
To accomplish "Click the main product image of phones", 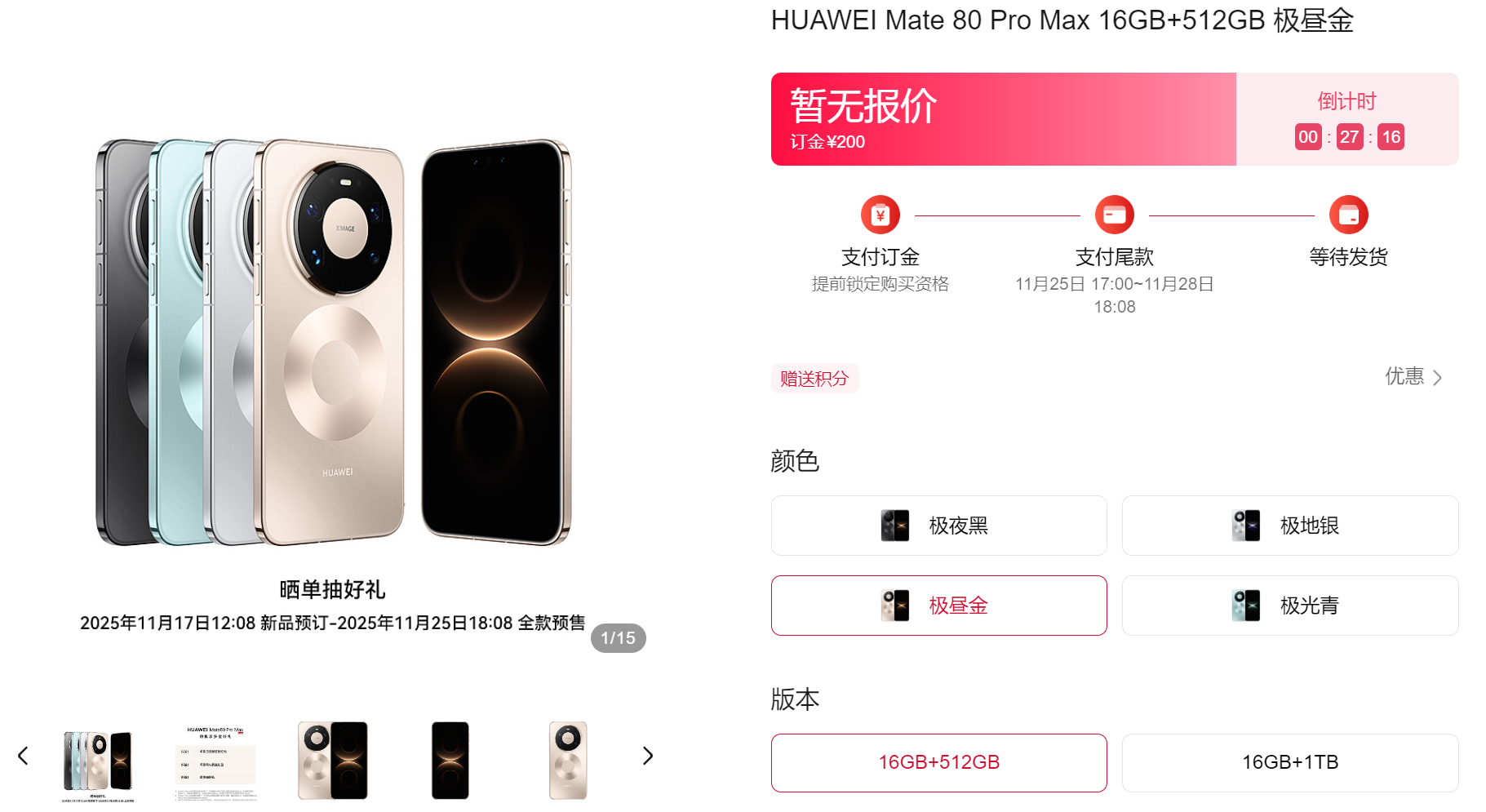I will click(x=333, y=343).
